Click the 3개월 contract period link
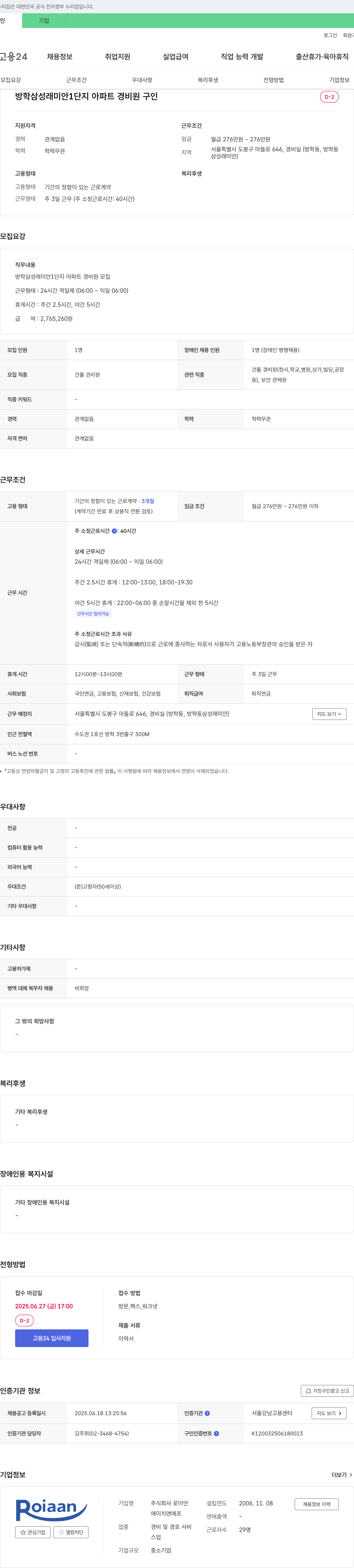This screenshot has width=354, height=1568. click(x=148, y=501)
